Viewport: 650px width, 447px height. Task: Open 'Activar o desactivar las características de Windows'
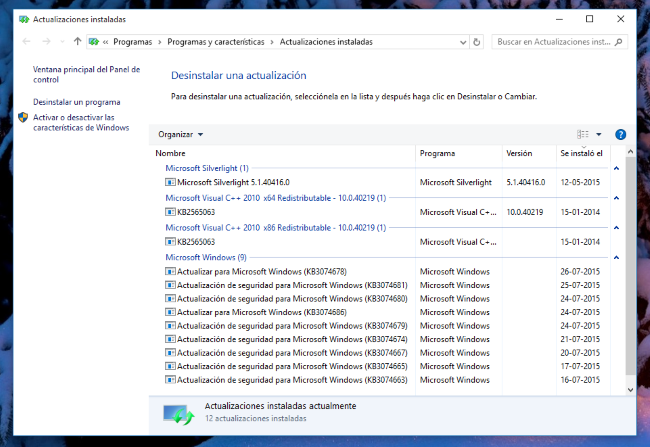pos(80,122)
